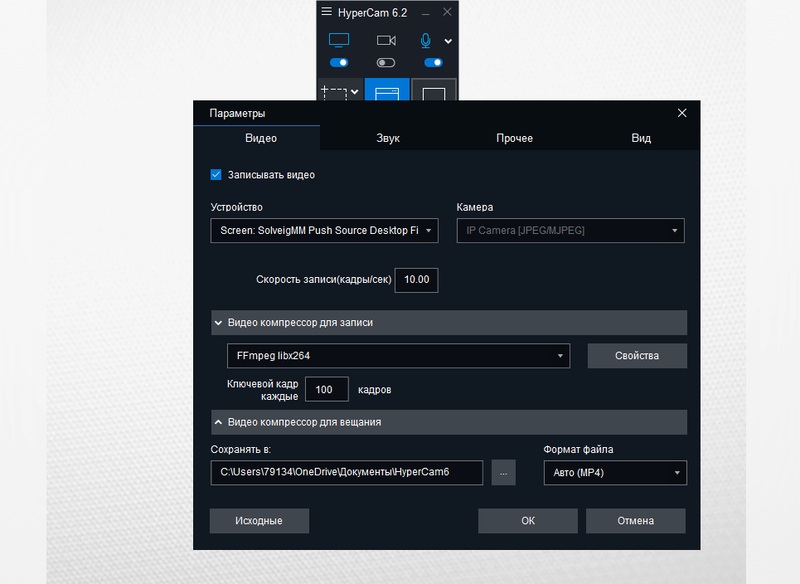This screenshot has height=584, width=800.
Task: Switch to the Видео tab
Action: click(x=257, y=138)
